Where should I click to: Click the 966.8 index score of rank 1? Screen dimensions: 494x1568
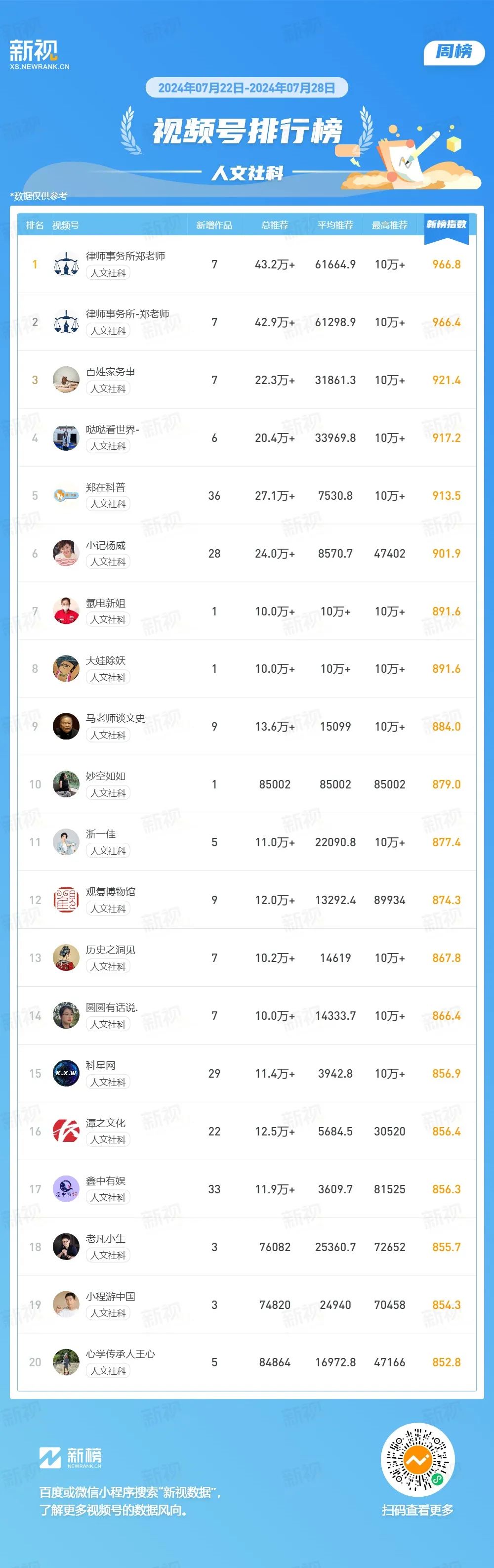pos(447,264)
